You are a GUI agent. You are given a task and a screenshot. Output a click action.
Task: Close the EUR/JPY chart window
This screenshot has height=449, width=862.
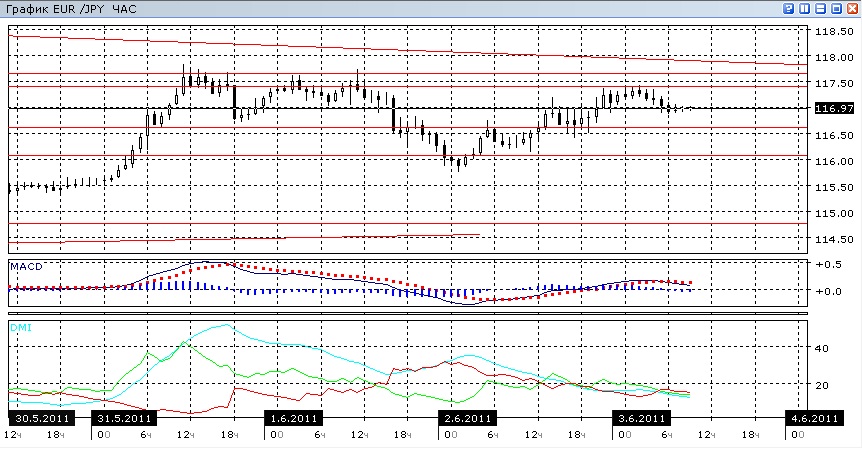853,8
